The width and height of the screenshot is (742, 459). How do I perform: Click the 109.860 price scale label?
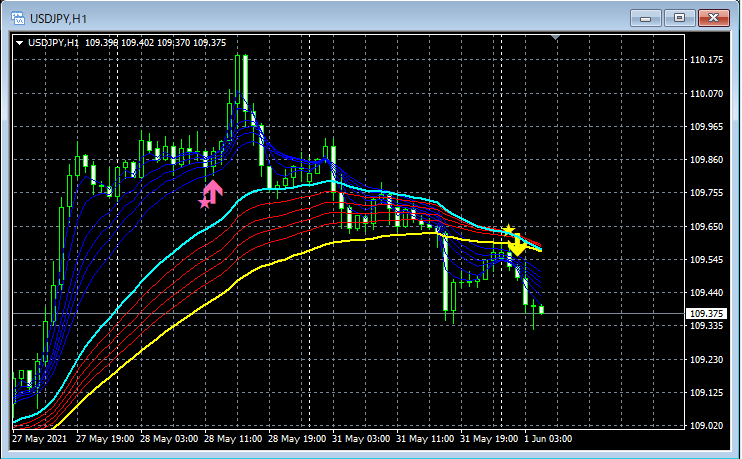point(706,160)
